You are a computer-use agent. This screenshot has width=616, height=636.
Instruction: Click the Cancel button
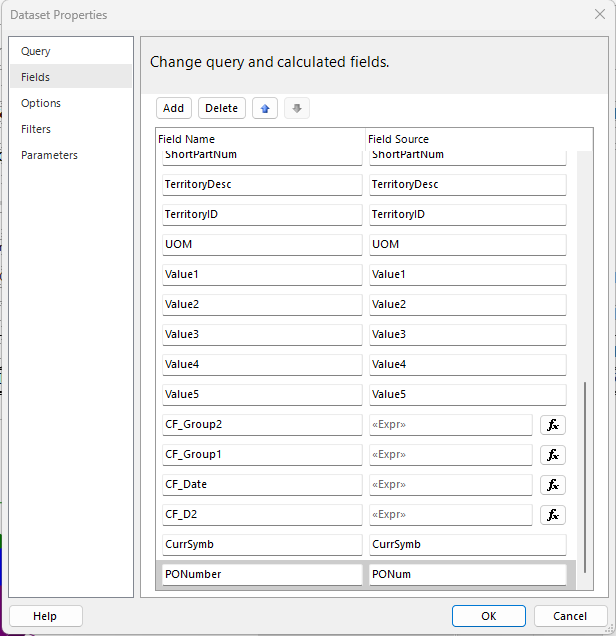(x=570, y=616)
